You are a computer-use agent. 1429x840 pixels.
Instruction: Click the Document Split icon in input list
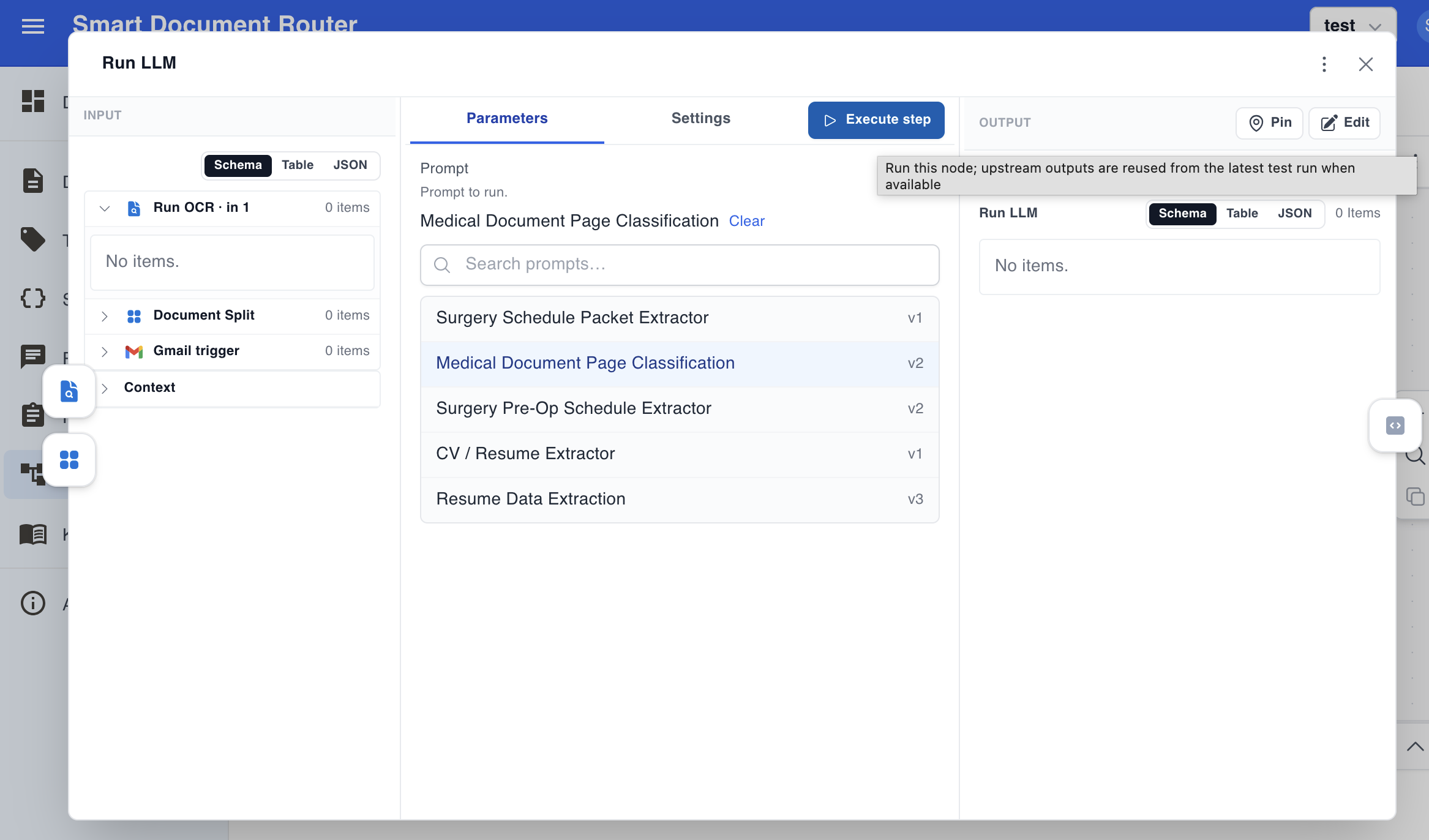134,316
